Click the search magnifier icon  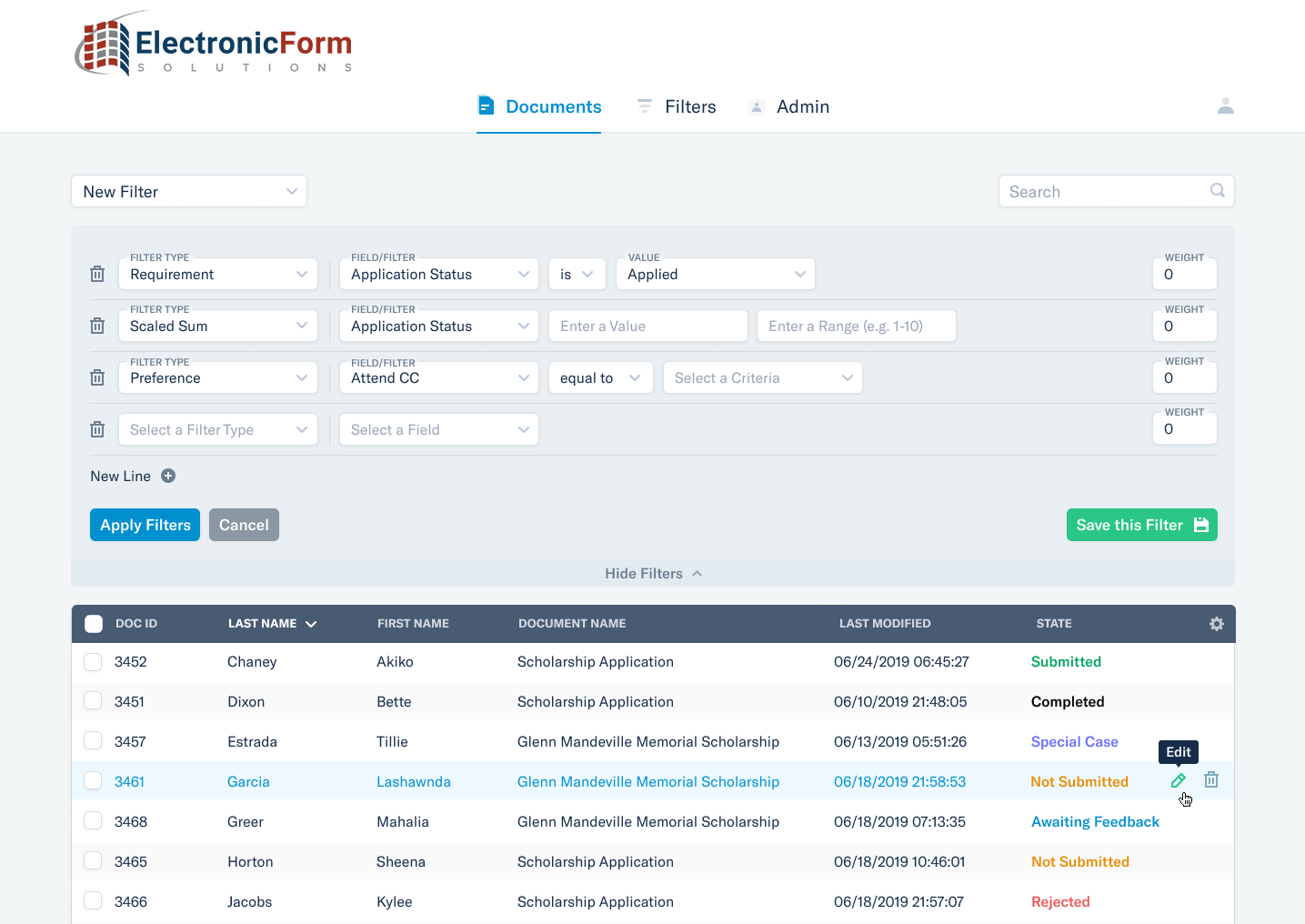pyautogui.click(x=1217, y=191)
